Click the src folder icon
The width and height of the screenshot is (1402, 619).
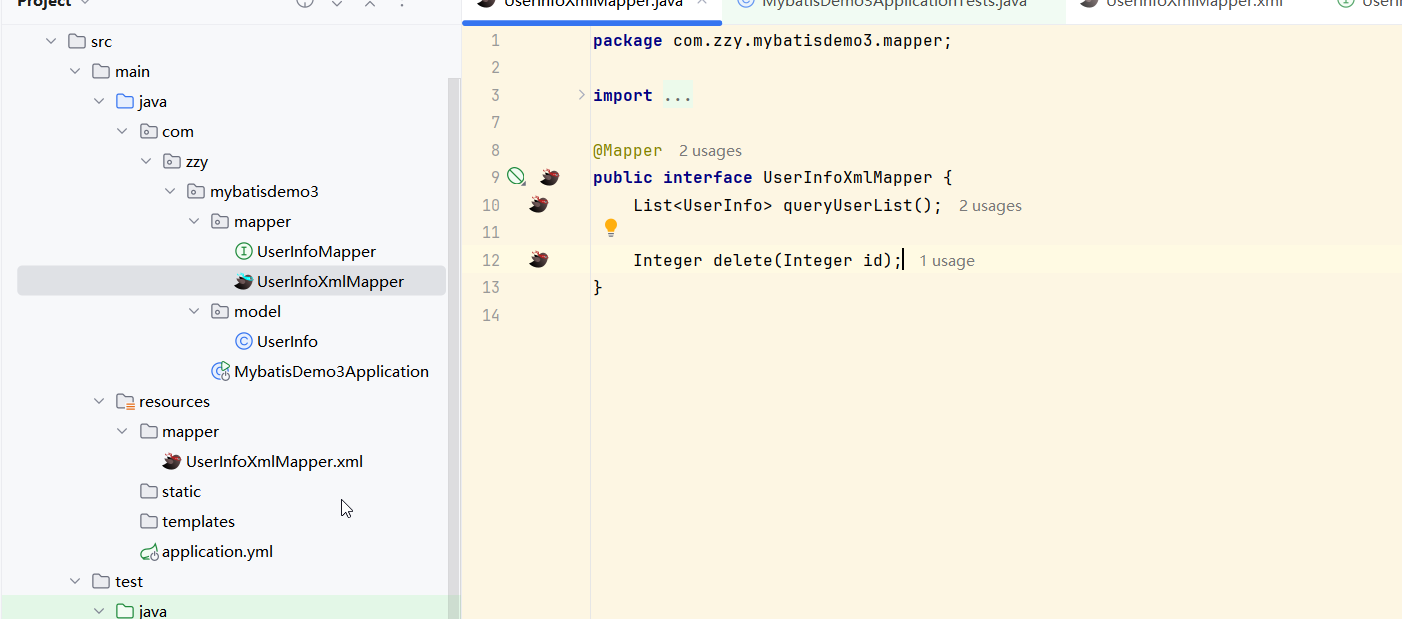coord(77,41)
